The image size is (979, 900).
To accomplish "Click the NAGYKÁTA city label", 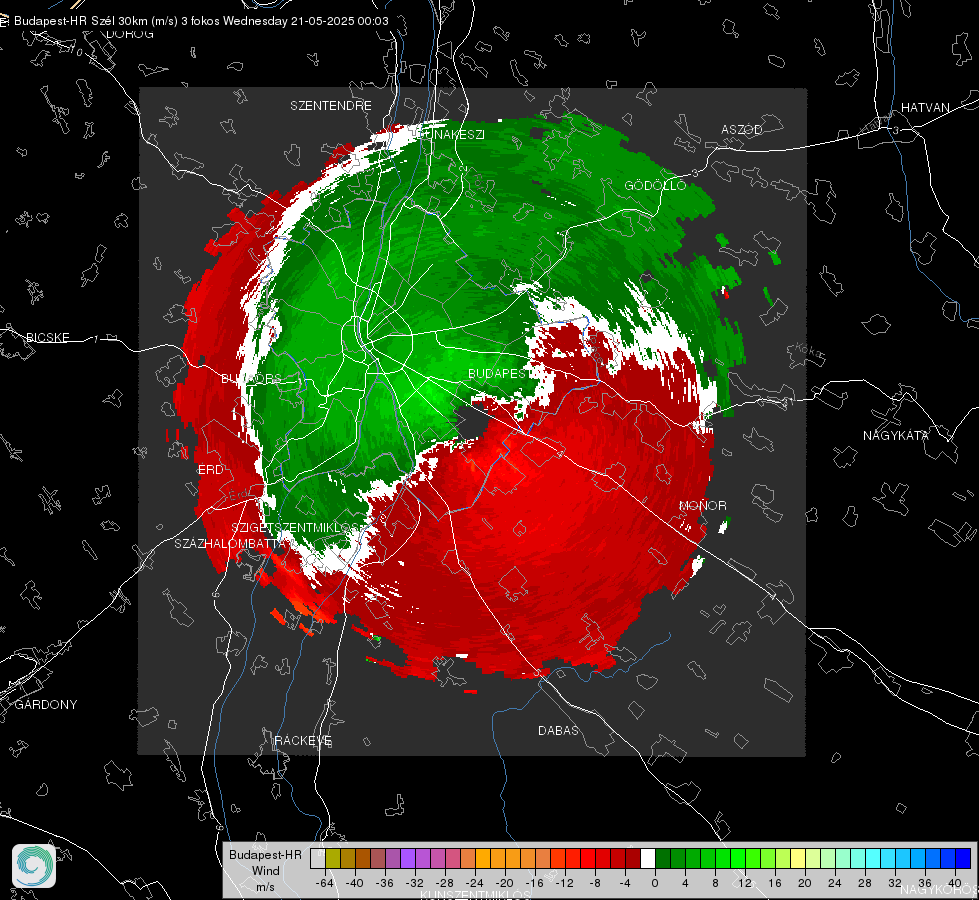I will (896, 435).
